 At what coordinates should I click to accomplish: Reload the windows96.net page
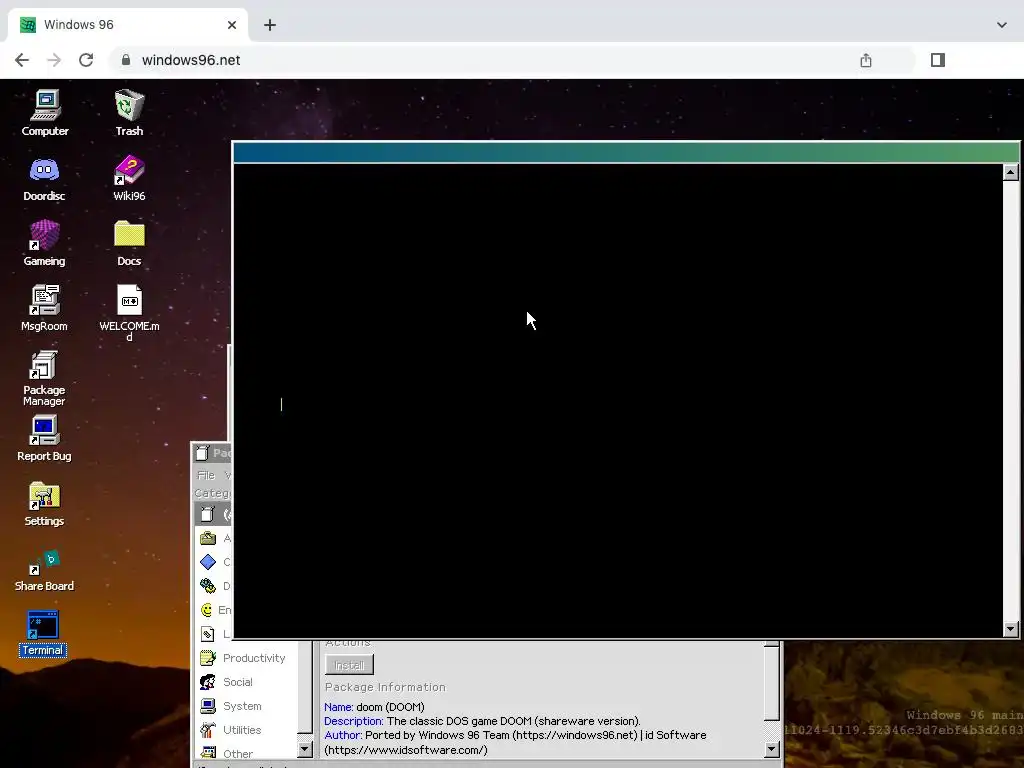pyautogui.click(x=86, y=60)
